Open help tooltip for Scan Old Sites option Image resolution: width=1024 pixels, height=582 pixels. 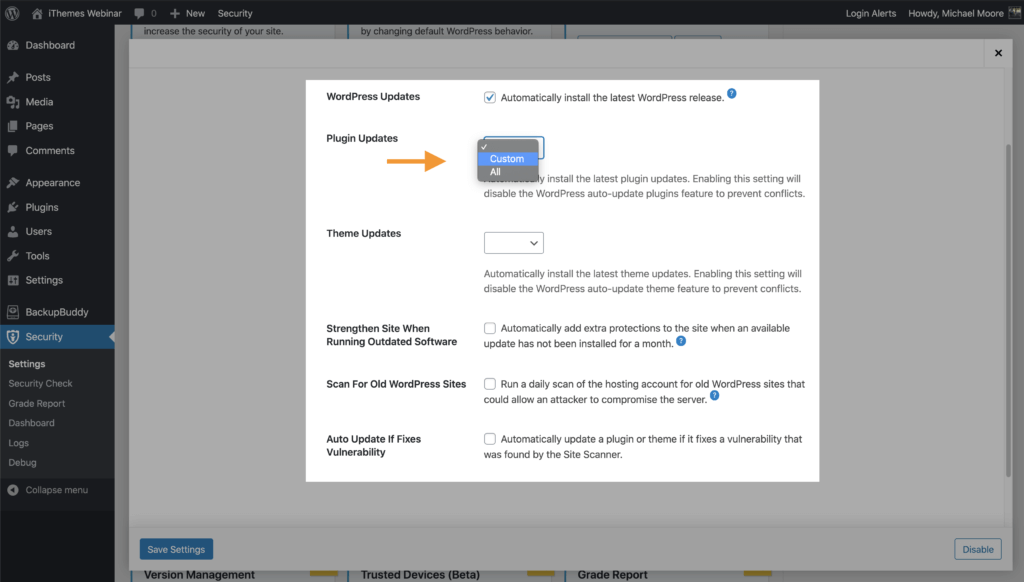click(714, 395)
